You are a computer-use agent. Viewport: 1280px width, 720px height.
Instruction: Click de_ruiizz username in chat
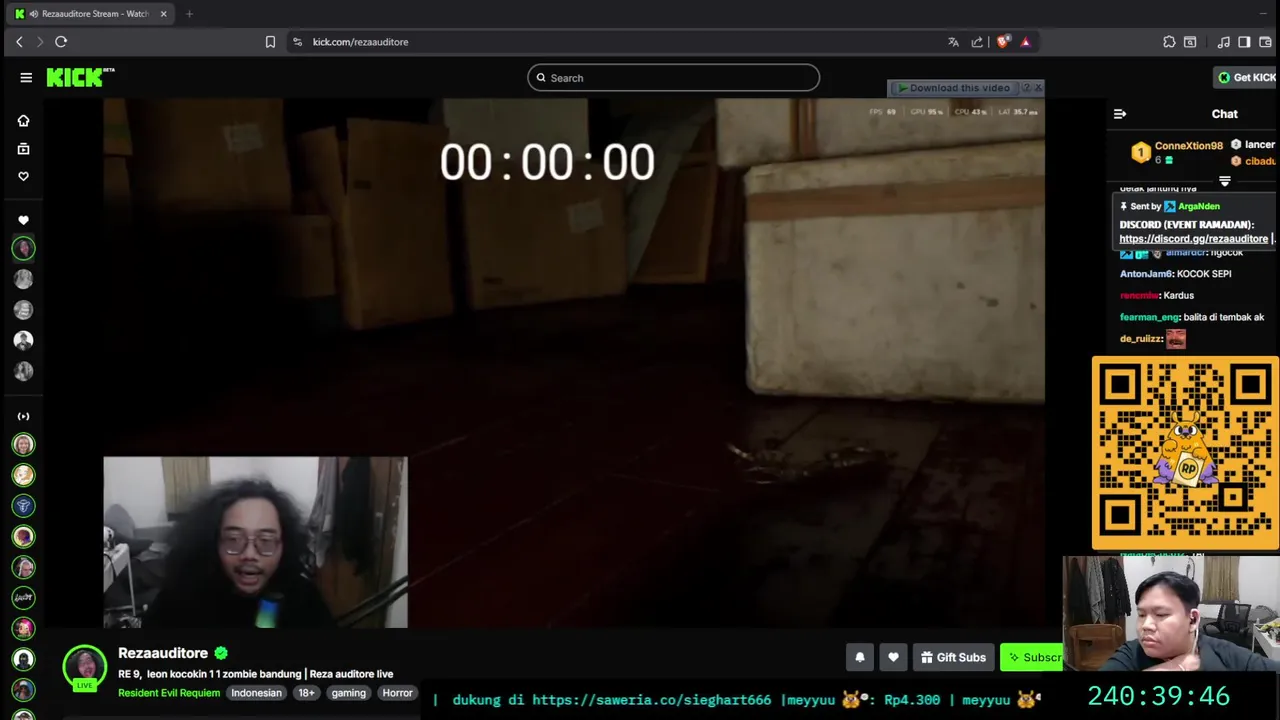coord(1140,339)
